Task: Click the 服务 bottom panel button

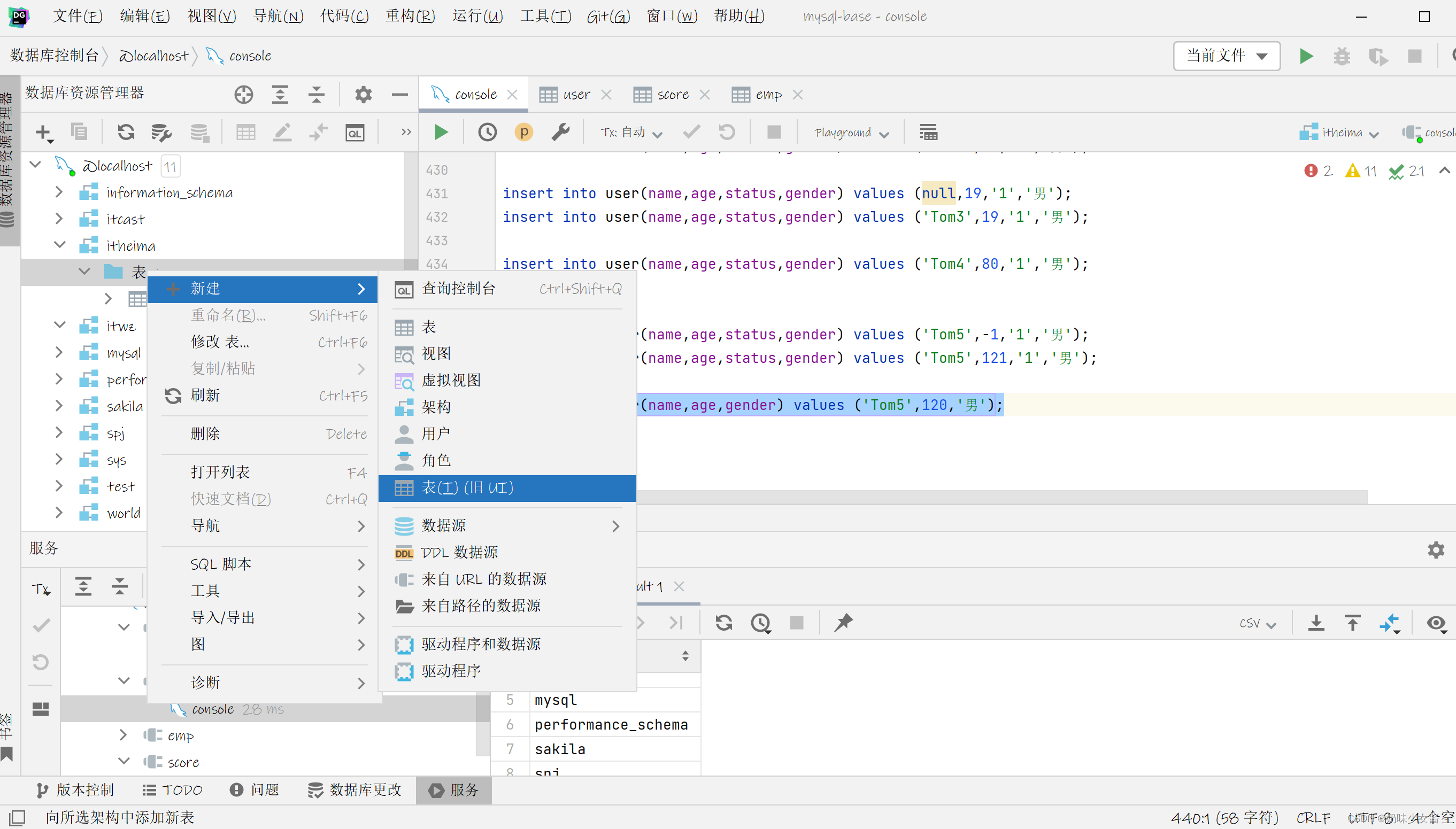Action: tap(452, 789)
